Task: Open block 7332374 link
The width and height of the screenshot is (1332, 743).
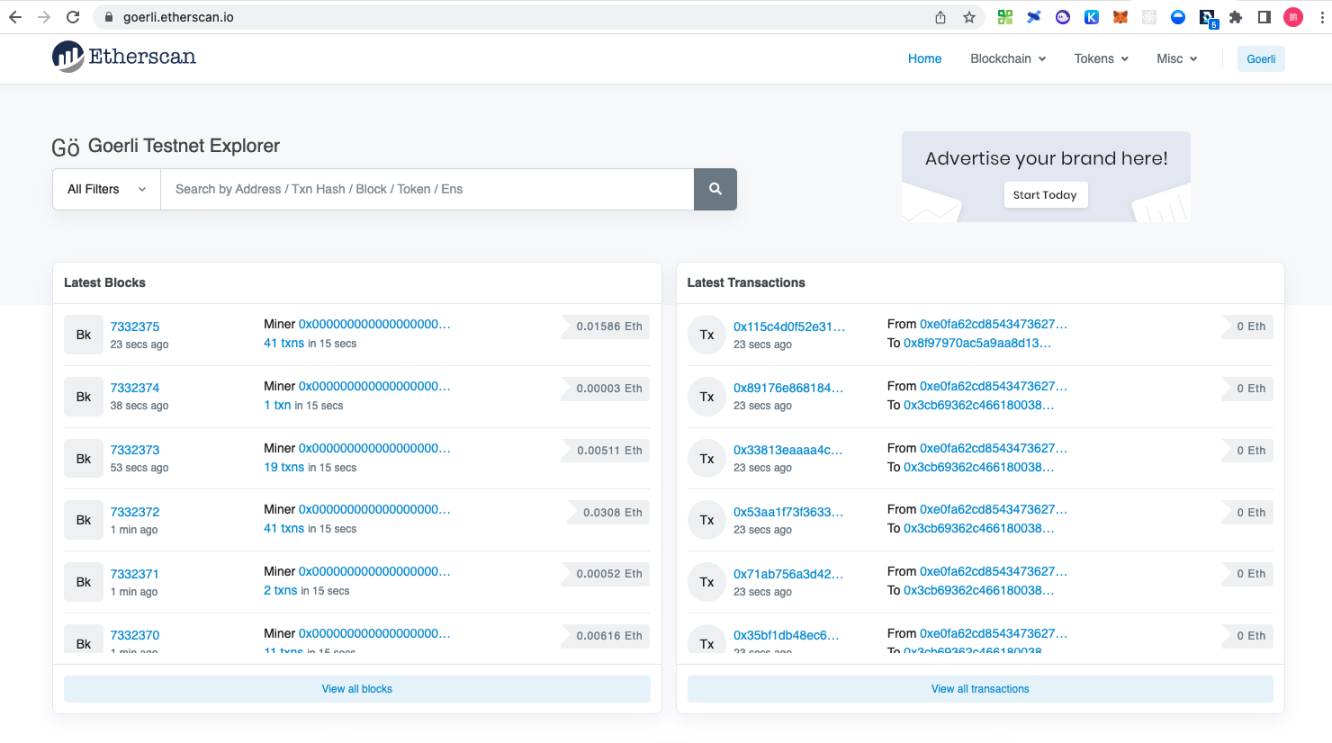Action: click(x=135, y=388)
